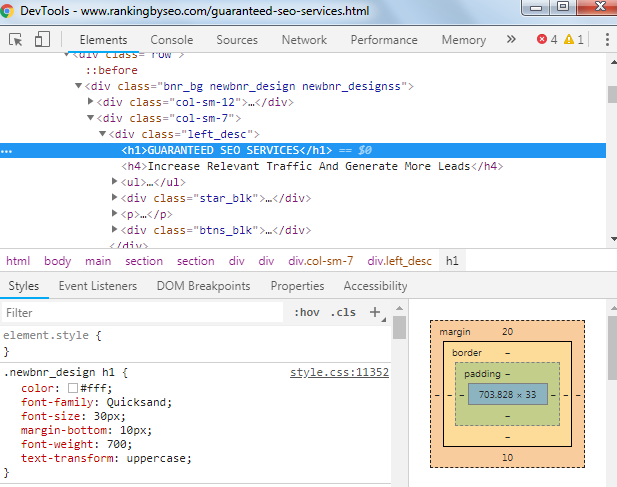Switch to the Elements tab
This screenshot has height=487, width=617.
(x=103, y=40)
